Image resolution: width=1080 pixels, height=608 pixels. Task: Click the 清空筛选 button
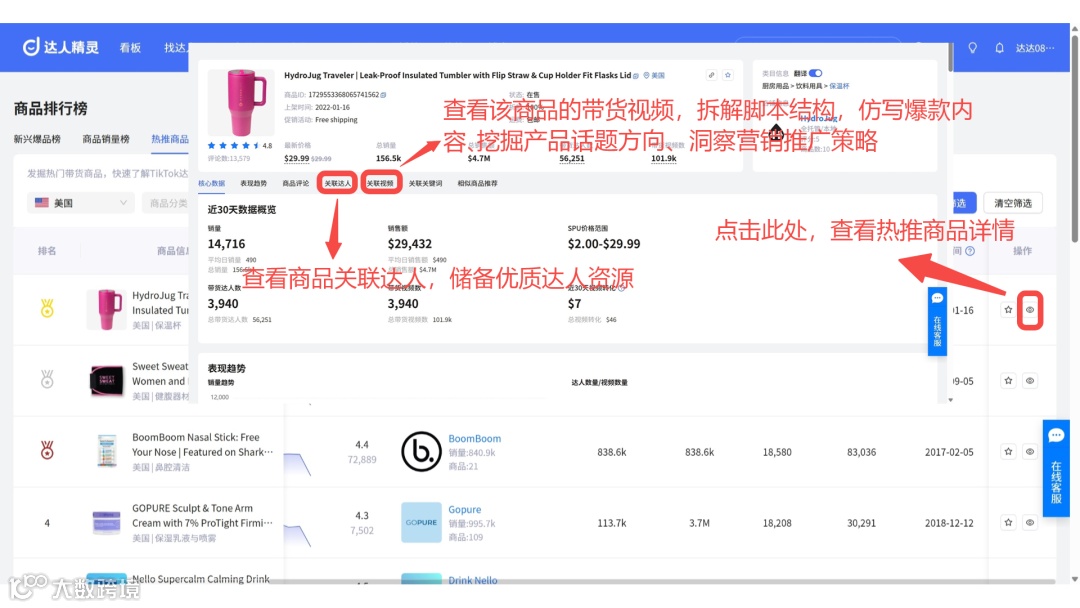pos(1012,203)
